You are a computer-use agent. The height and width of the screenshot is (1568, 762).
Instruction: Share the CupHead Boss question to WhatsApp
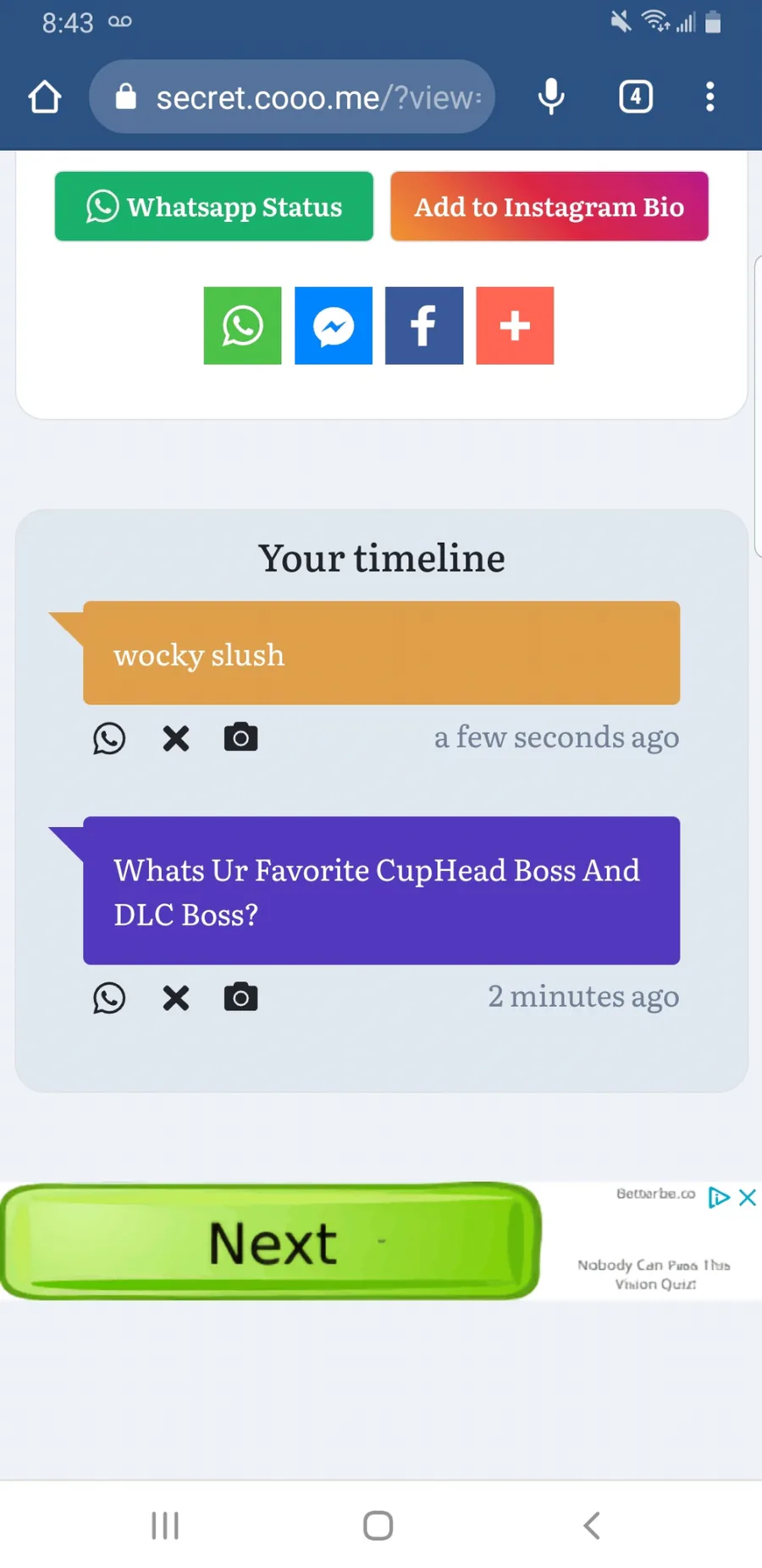pyautogui.click(x=109, y=998)
